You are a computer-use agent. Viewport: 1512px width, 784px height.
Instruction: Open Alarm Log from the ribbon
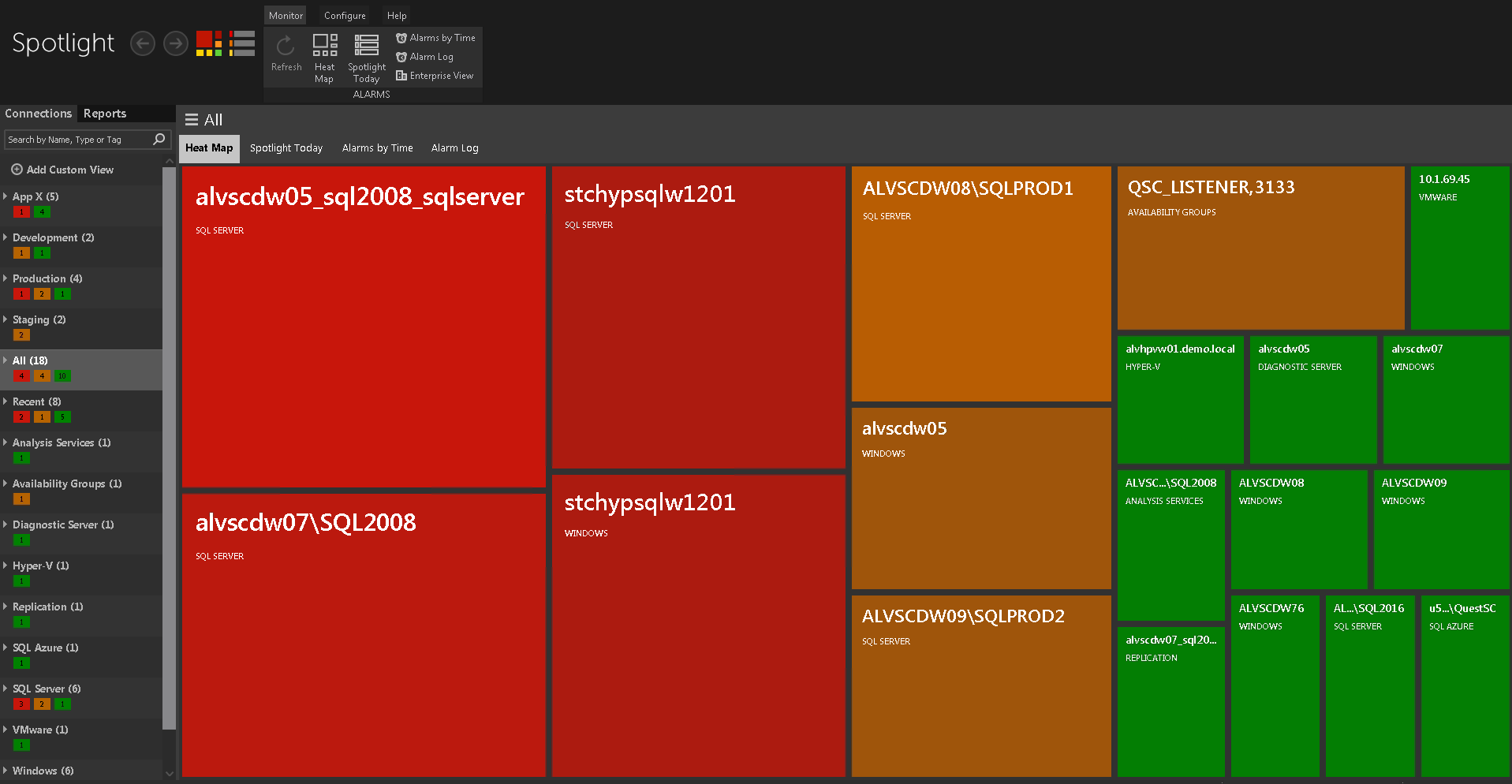point(424,57)
